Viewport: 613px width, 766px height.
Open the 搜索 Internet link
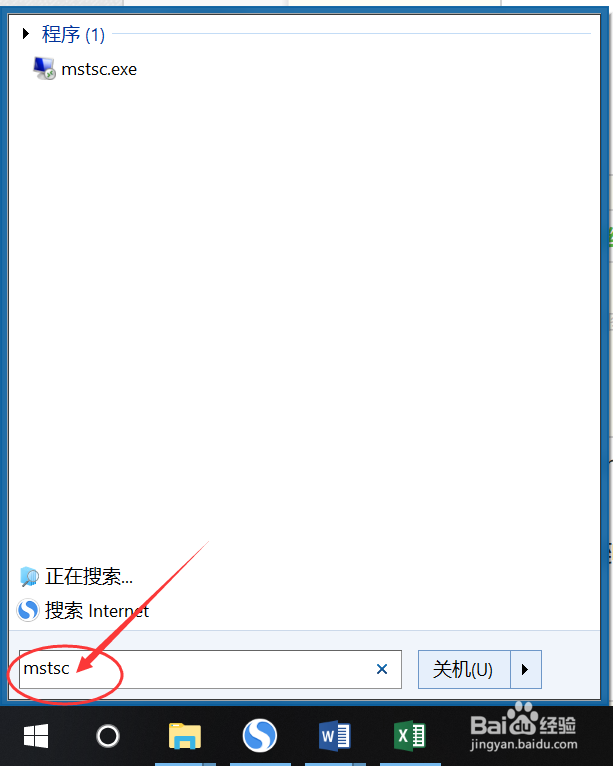tap(97, 611)
